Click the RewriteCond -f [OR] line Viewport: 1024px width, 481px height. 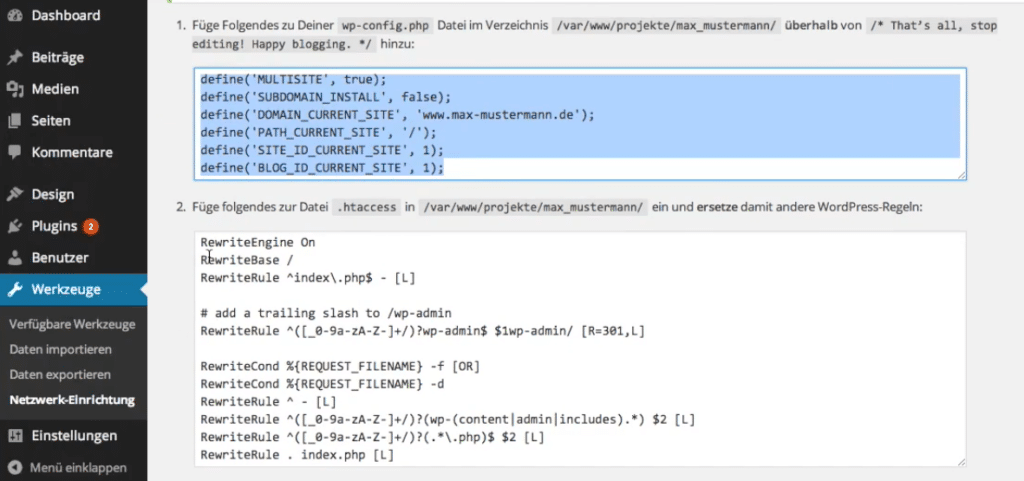point(340,367)
